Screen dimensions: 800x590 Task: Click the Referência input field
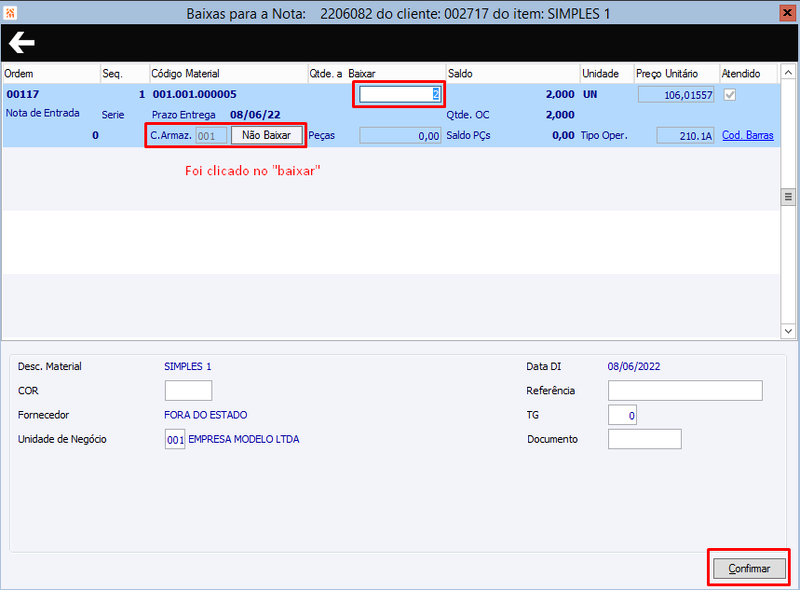tap(685, 390)
